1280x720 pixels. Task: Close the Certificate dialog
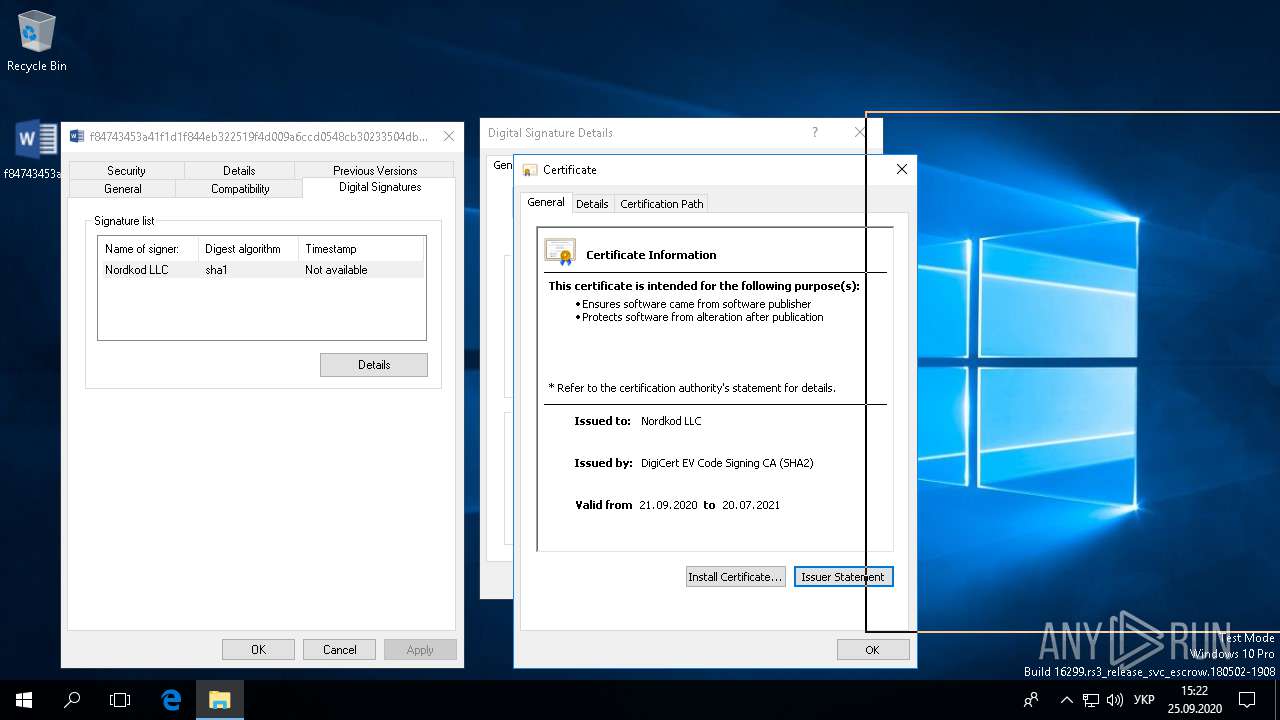901,170
